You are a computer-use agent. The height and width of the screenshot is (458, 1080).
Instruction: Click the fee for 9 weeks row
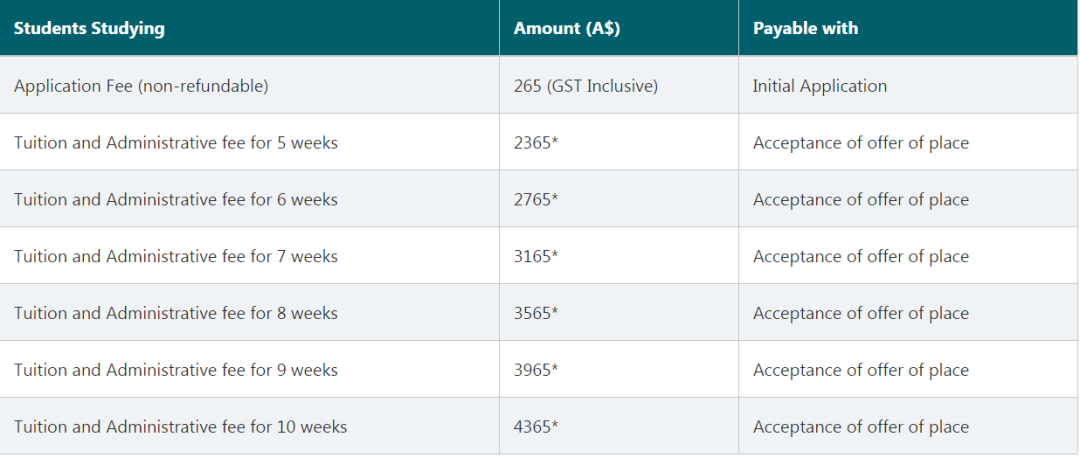(540, 370)
